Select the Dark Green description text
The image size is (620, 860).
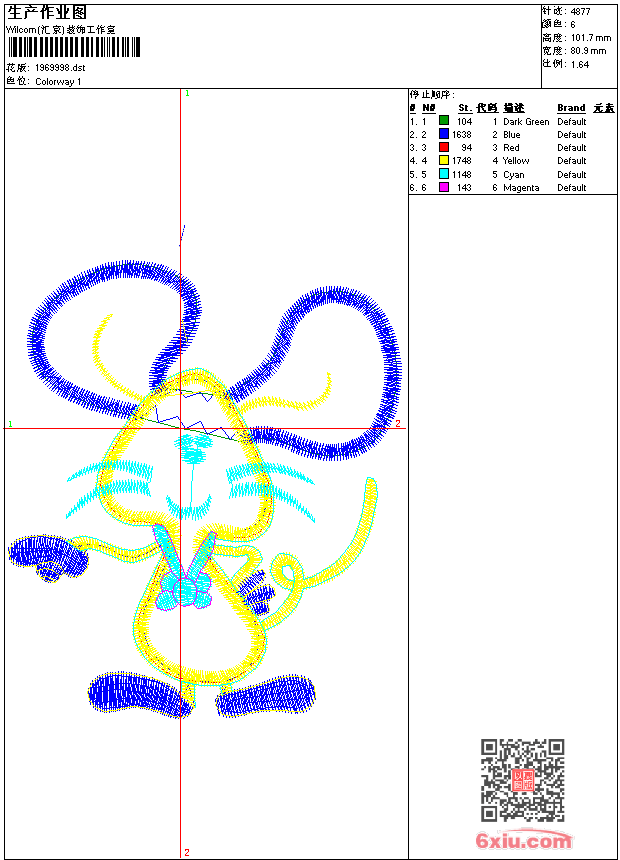tap(526, 122)
